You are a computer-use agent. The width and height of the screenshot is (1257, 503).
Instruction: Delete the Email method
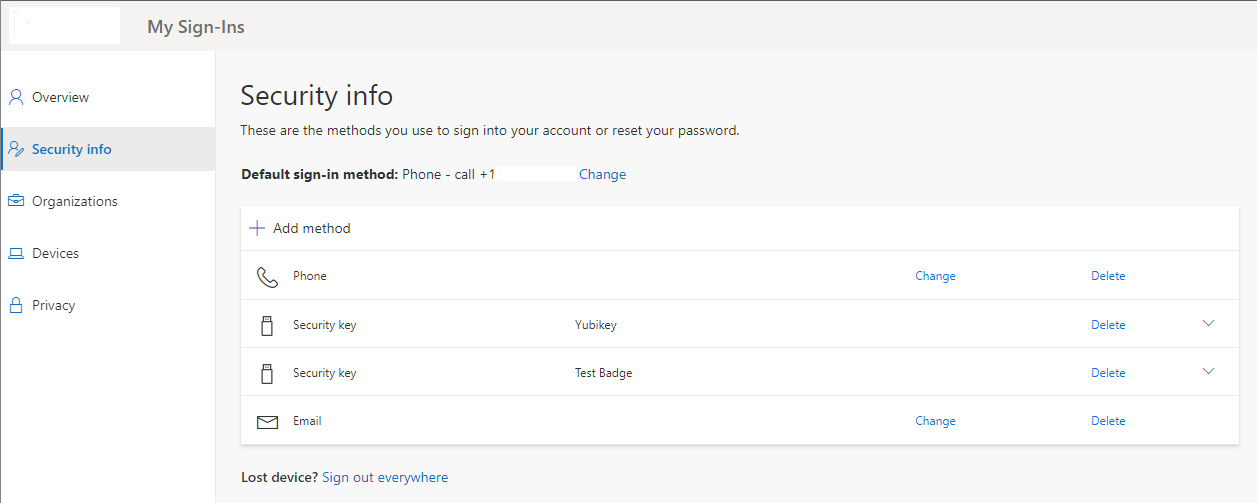1108,421
